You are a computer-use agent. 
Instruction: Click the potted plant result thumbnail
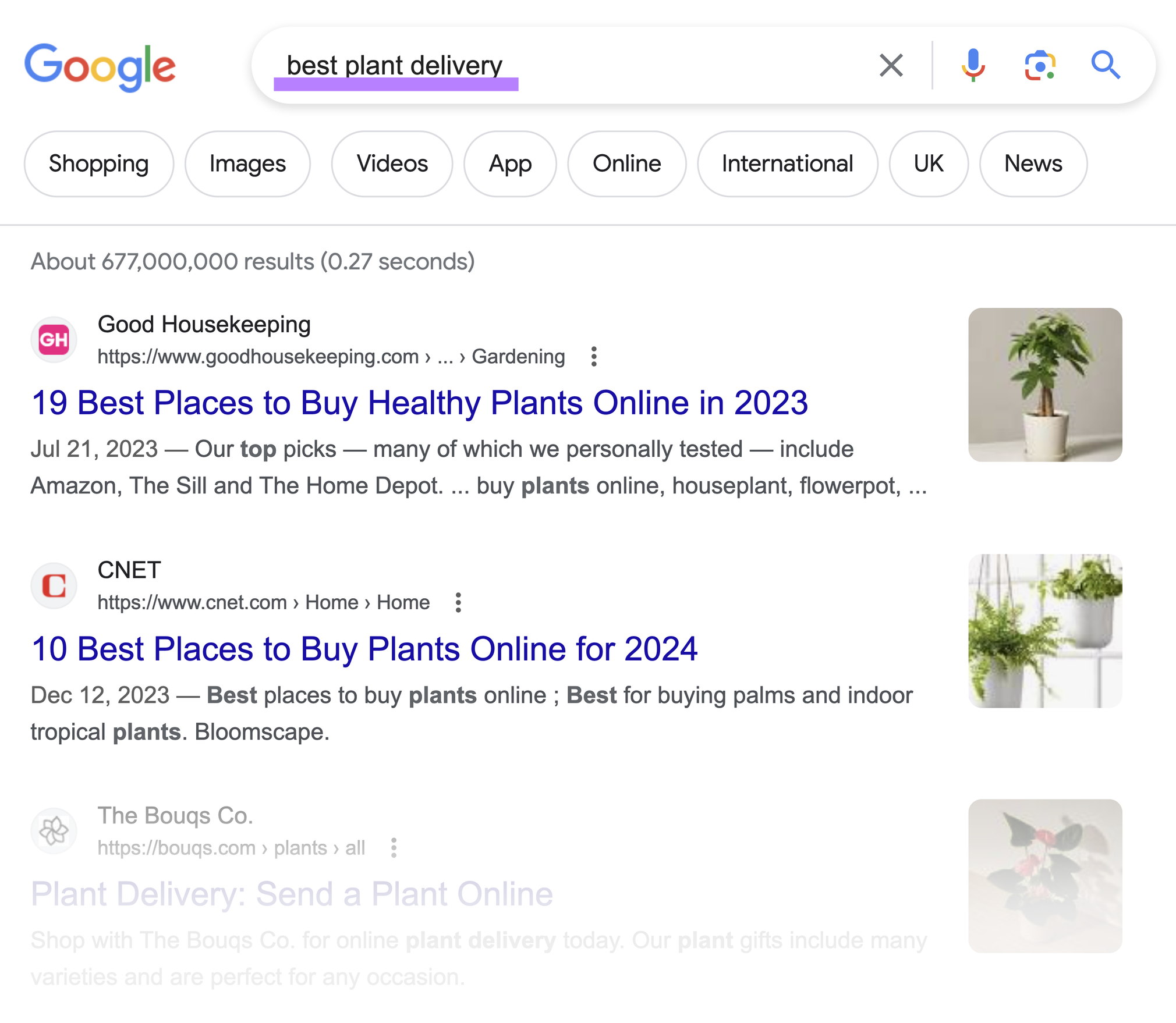pos(1044,383)
